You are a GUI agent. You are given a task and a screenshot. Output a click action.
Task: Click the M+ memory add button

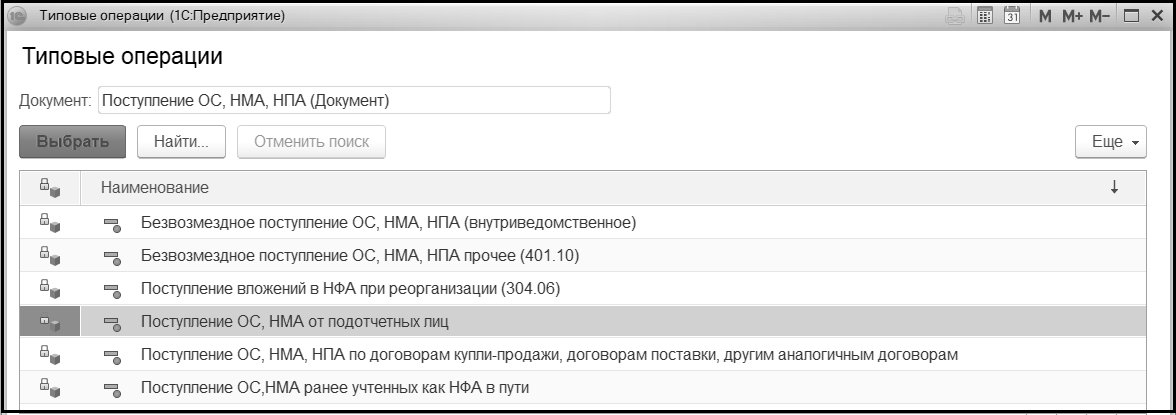(x=1073, y=16)
